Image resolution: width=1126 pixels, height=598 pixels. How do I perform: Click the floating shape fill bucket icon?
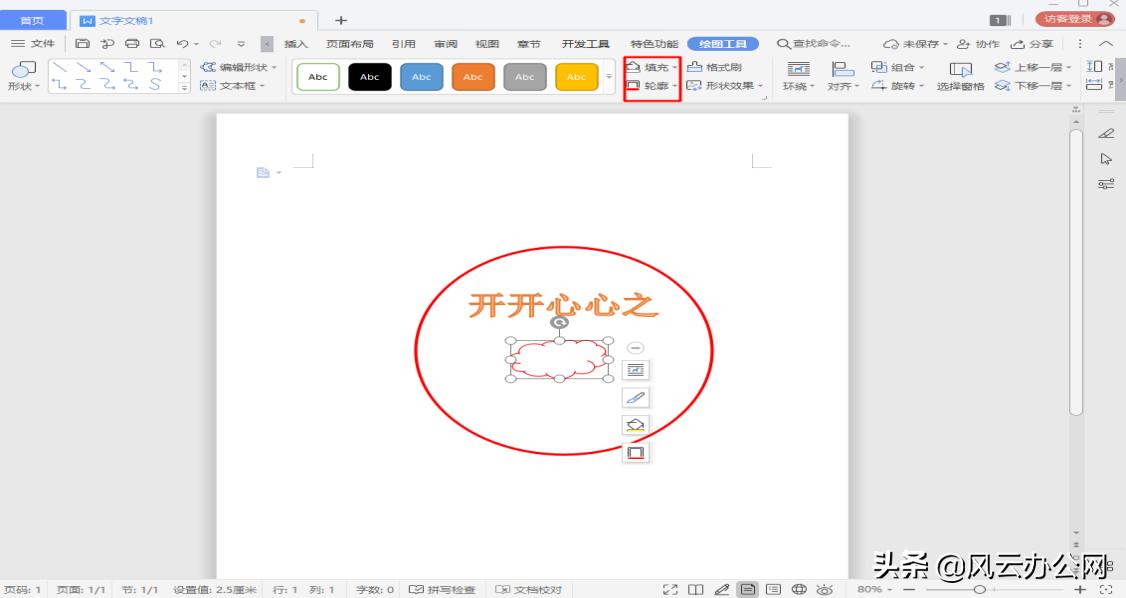point(636,425)
